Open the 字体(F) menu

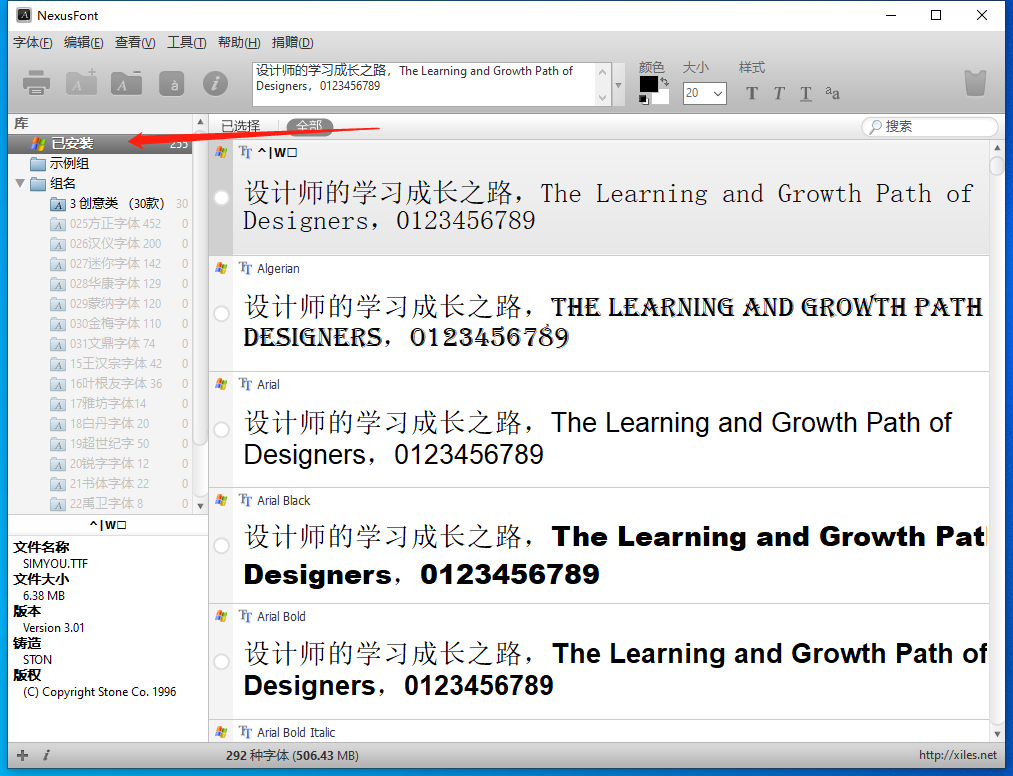pyautogui.click(x=32, y=42)
